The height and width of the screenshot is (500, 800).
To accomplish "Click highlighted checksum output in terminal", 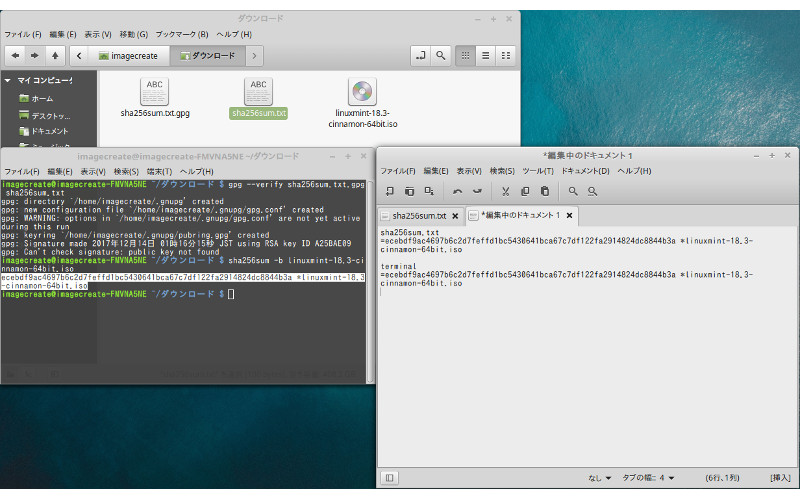I will tap(183, 282).
